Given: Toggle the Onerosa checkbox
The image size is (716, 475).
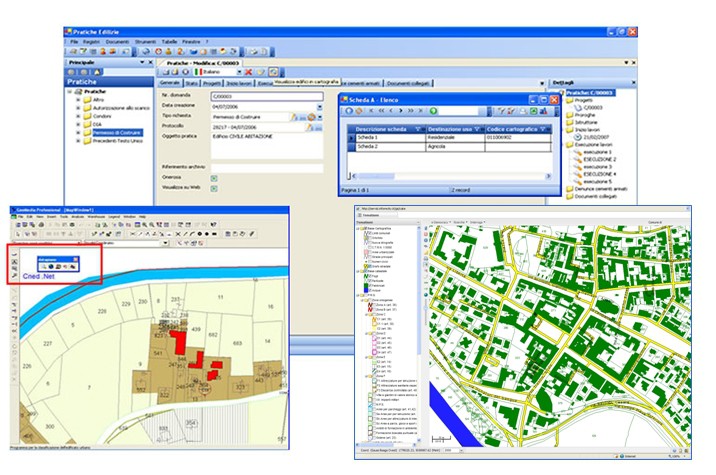Looking at the screenshot, I should pos(214,176).
